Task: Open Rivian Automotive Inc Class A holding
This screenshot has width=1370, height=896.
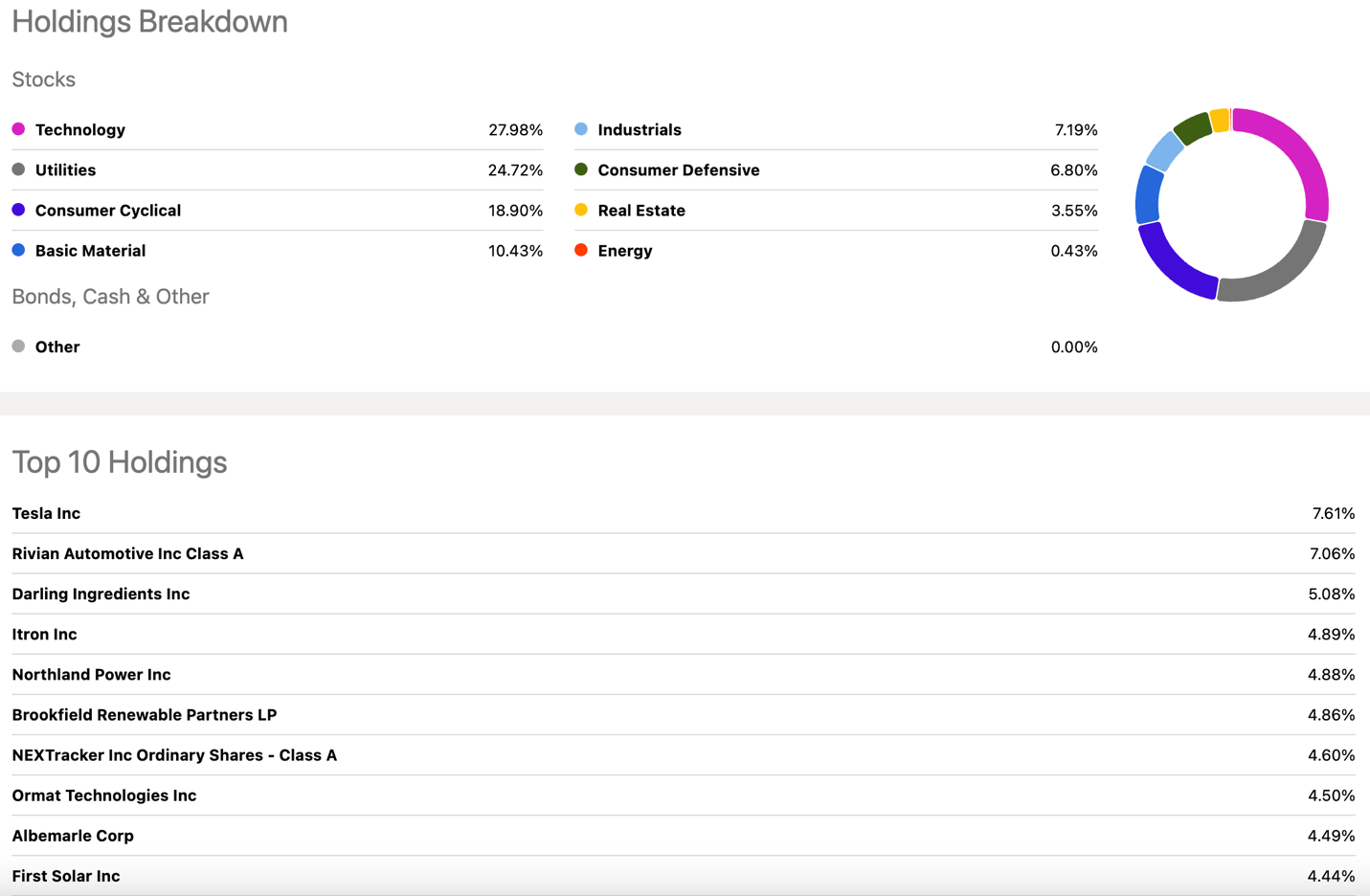Action: tap(127, 553)
